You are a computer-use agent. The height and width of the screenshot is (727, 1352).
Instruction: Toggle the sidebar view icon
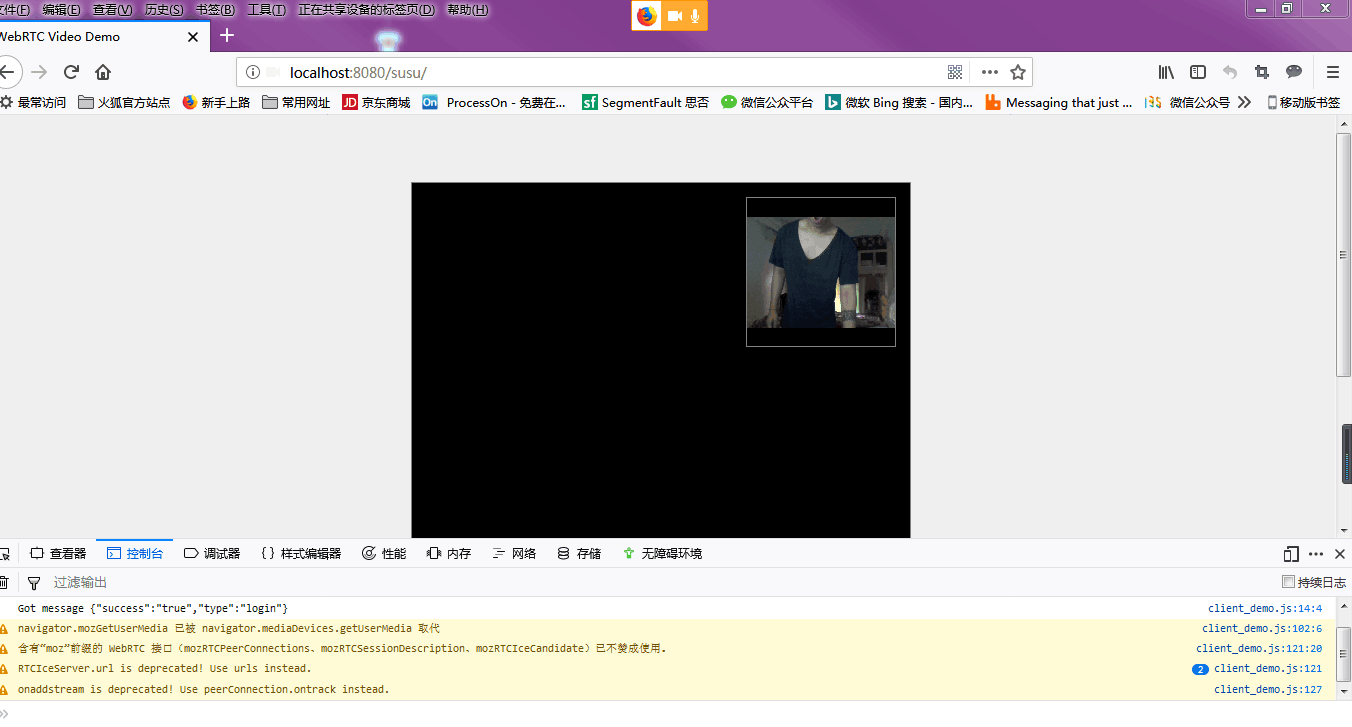pyautogui.click(x=1198, y=72)
